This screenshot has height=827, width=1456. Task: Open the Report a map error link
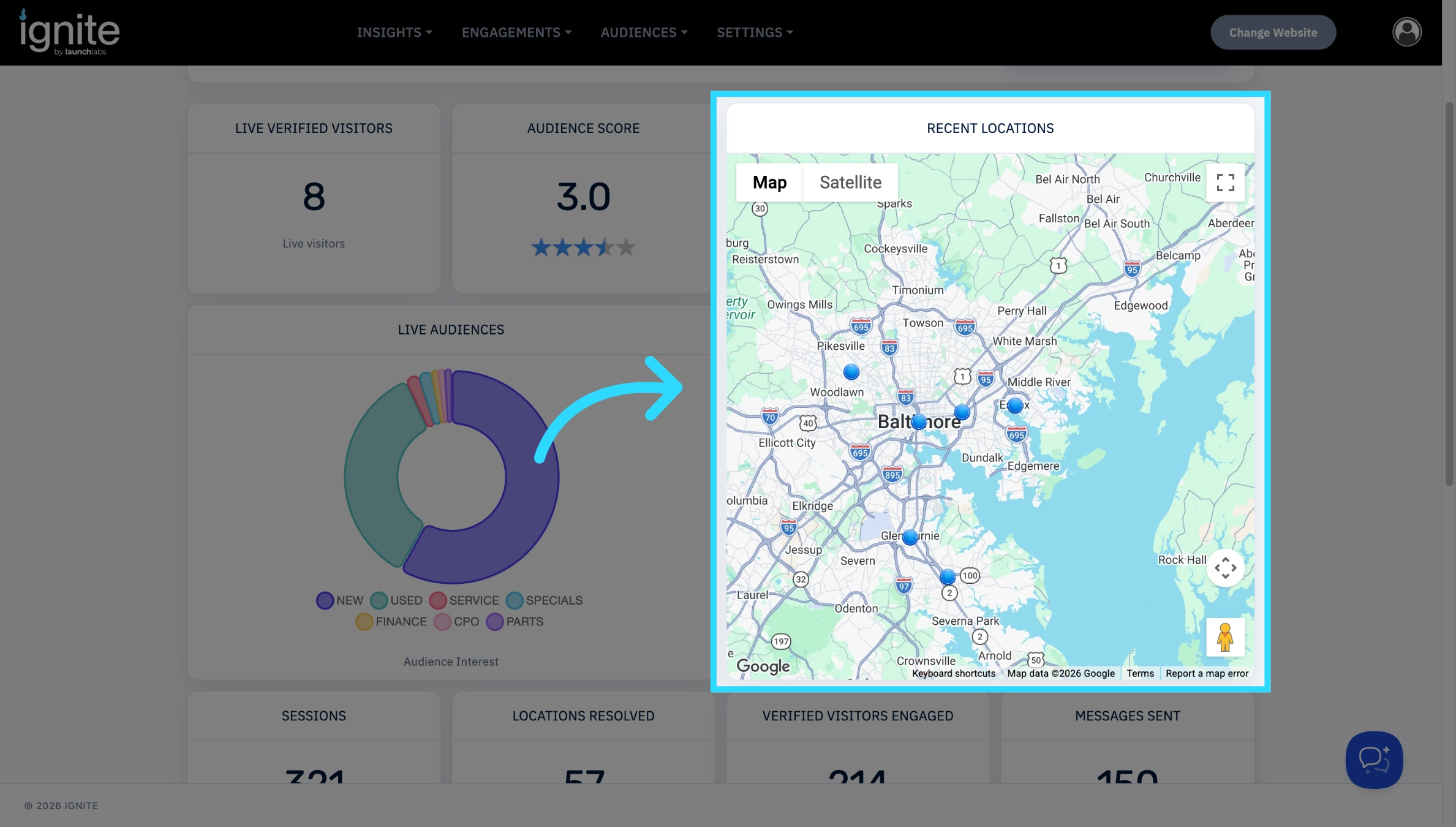coord(1207,673)
